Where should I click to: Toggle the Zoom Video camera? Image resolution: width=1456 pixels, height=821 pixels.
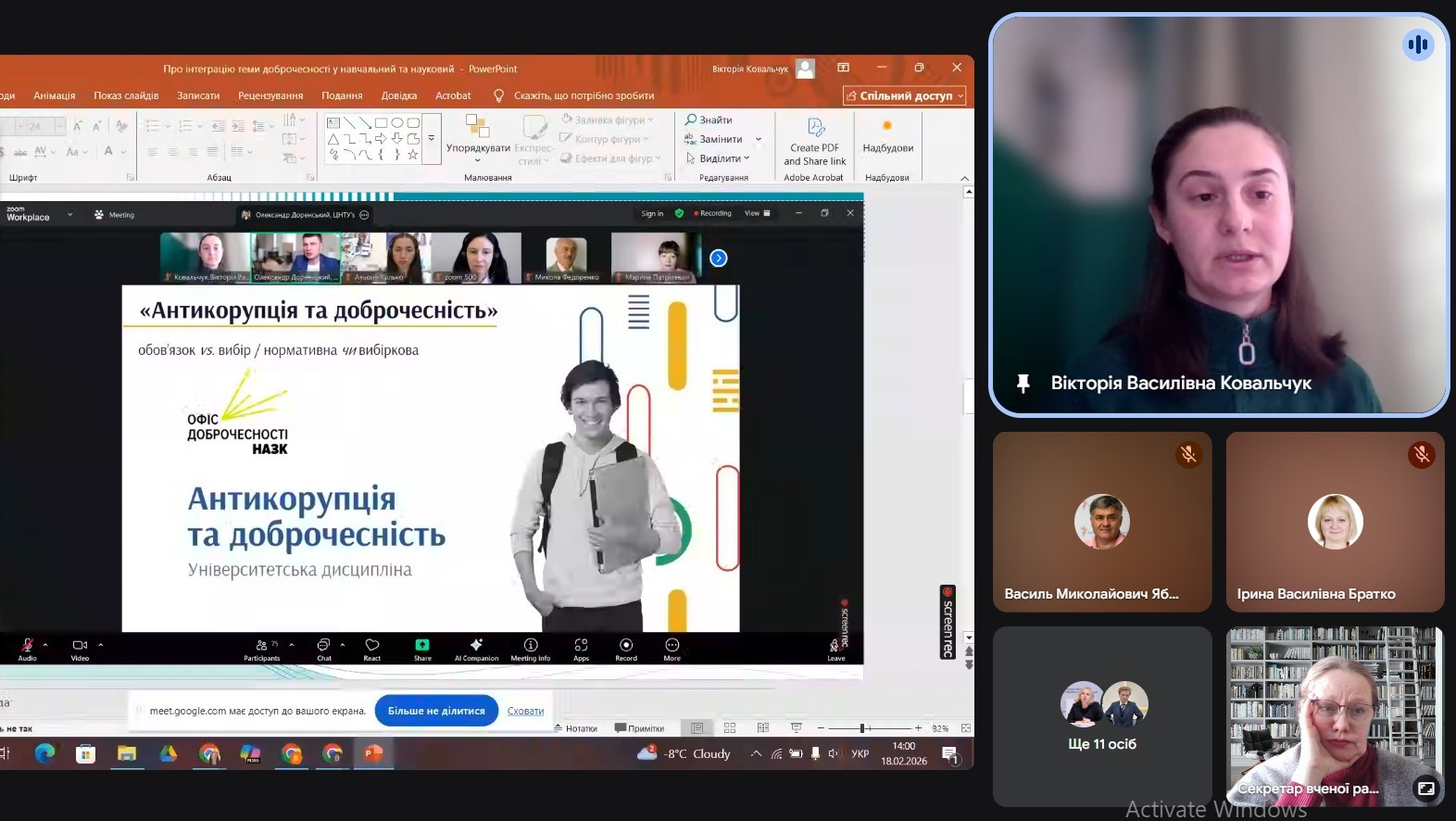(x=80, y=645)
